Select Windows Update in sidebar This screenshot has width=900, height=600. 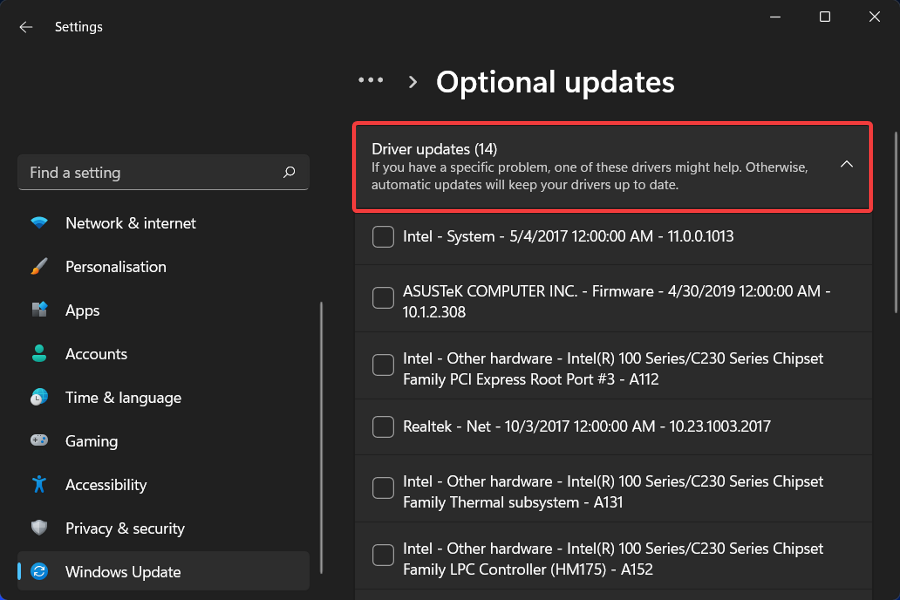tap(164, 571)
